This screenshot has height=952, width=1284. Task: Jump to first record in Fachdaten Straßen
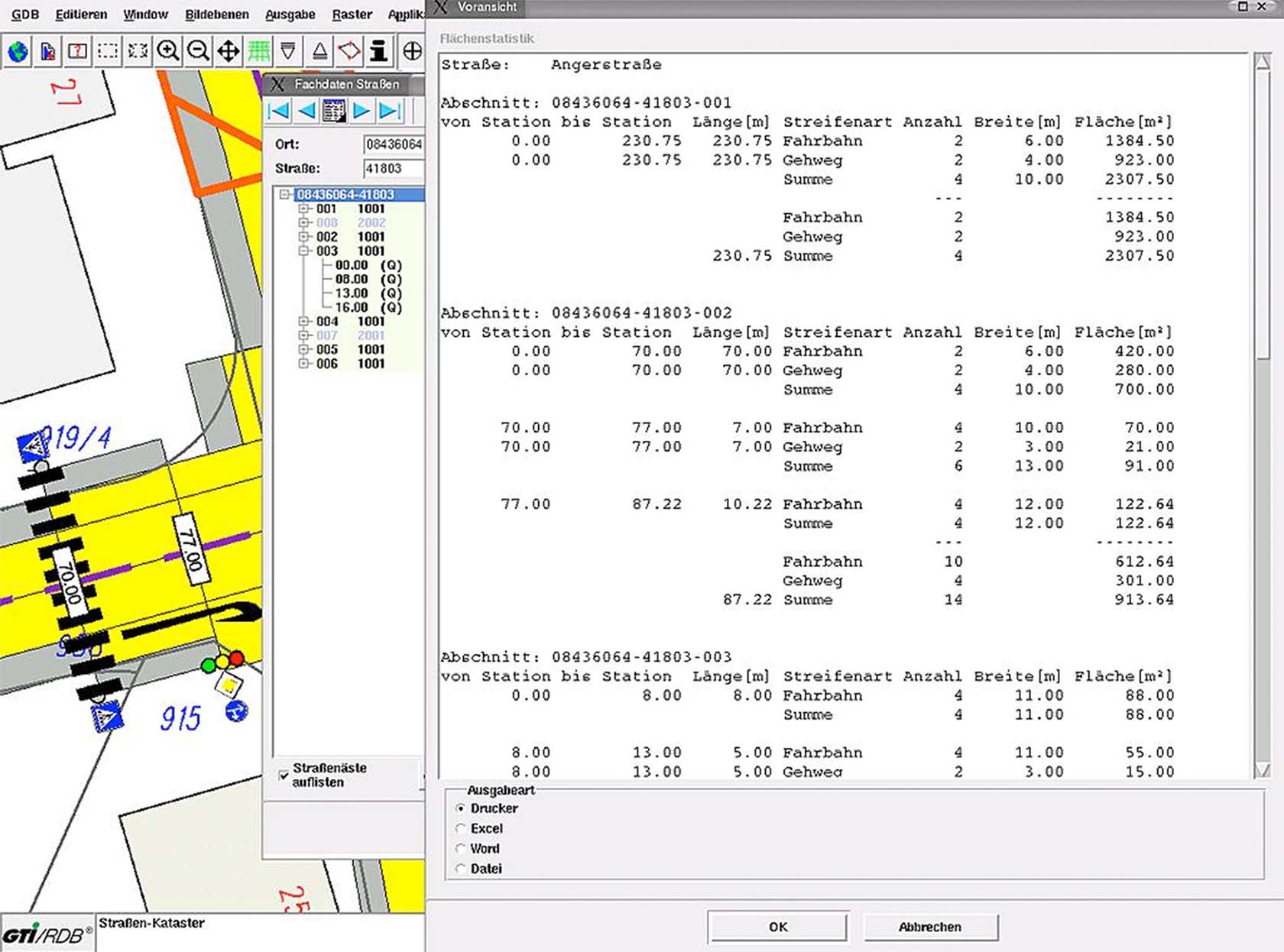pyautogui.click(x=278, y=111)
